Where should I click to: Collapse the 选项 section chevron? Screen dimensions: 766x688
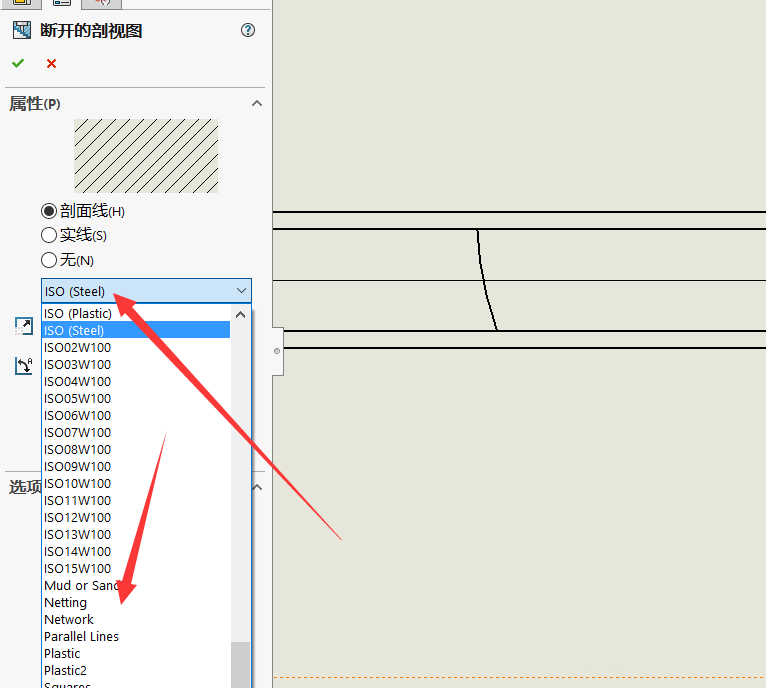[257, 487]
